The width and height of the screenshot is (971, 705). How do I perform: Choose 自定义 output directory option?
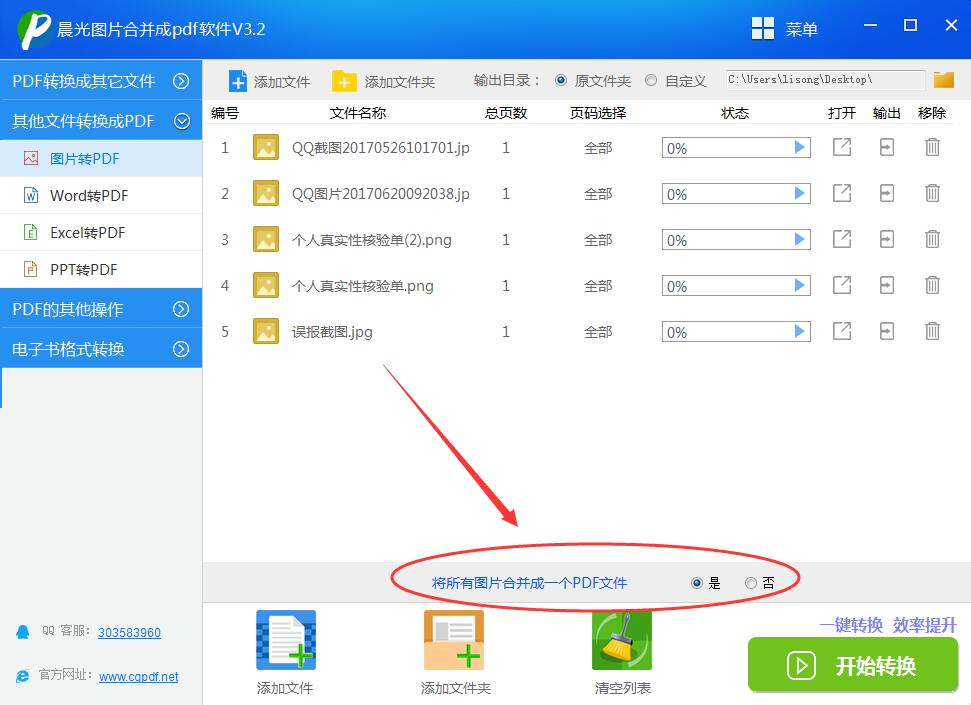tap(651, 80)
